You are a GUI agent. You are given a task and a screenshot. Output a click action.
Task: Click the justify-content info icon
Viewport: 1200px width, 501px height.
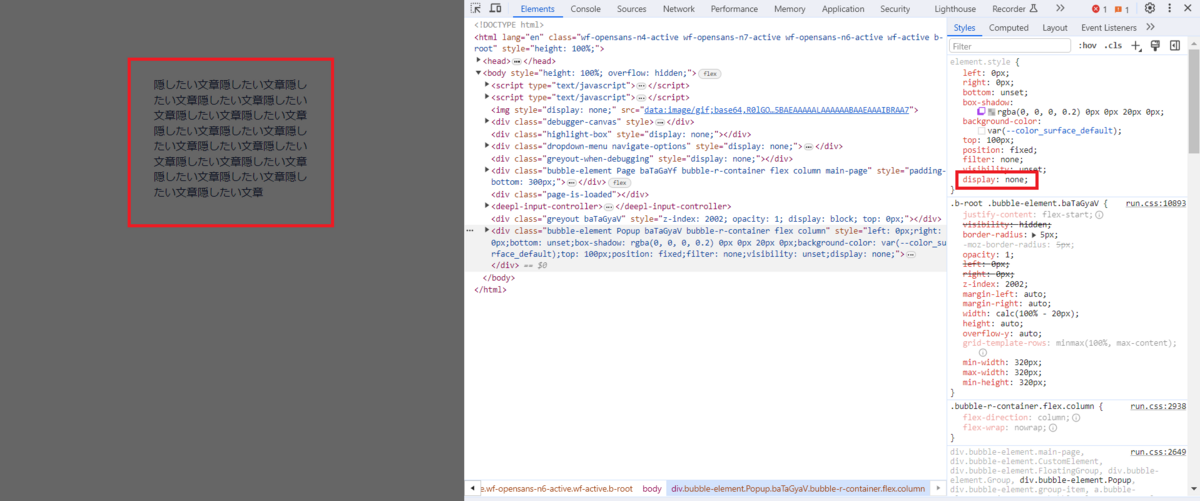(x=1099, y=215)
